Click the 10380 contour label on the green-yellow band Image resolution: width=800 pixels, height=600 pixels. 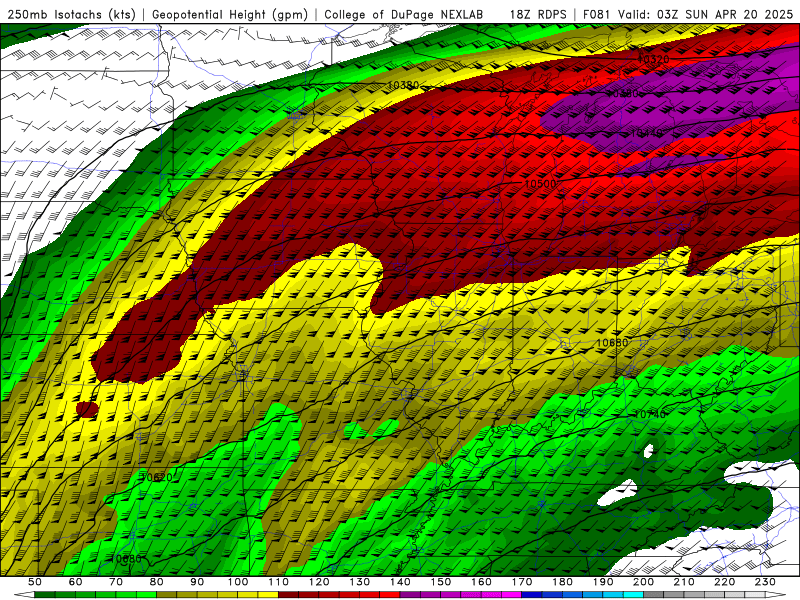(x=403, y=85)
